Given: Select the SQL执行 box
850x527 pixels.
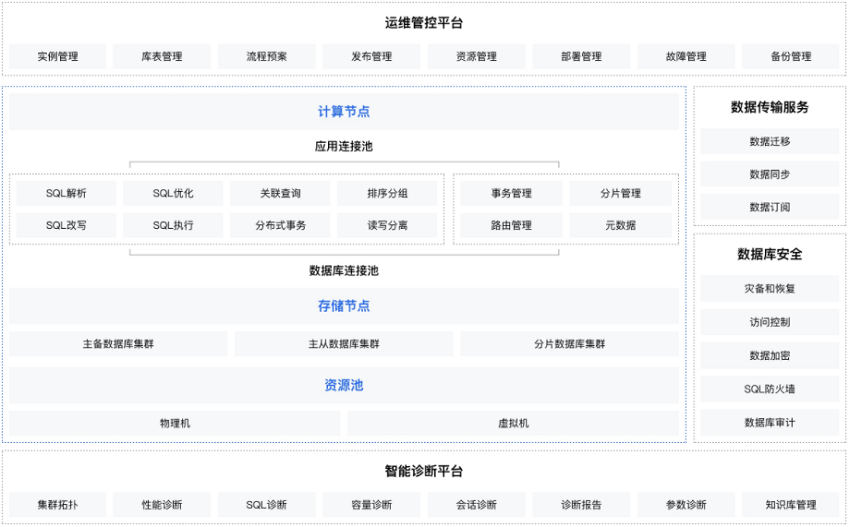Looking at the screenshot, I should point(173,226).
